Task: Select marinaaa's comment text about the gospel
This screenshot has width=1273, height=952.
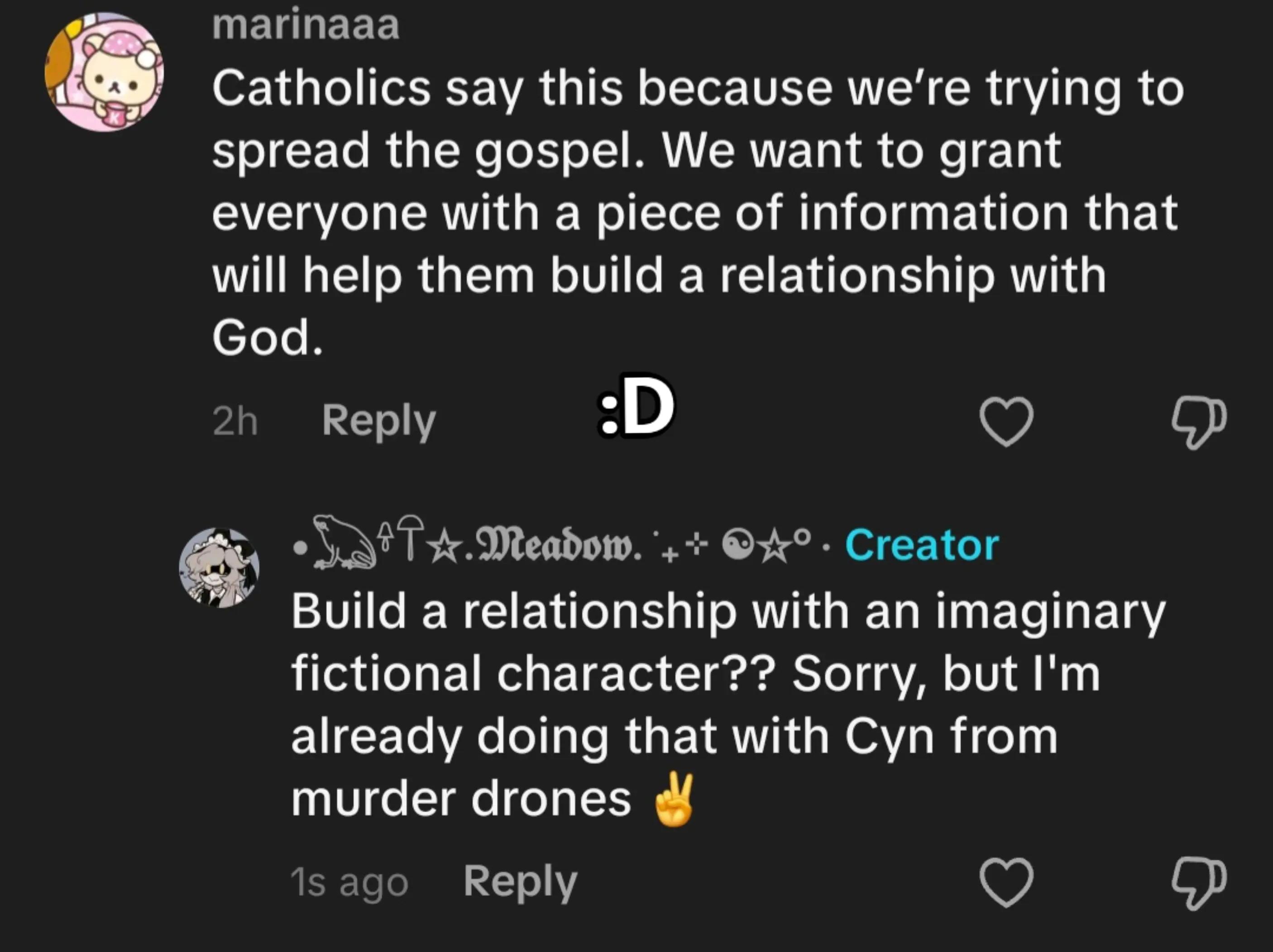Action: coord(698,213)
